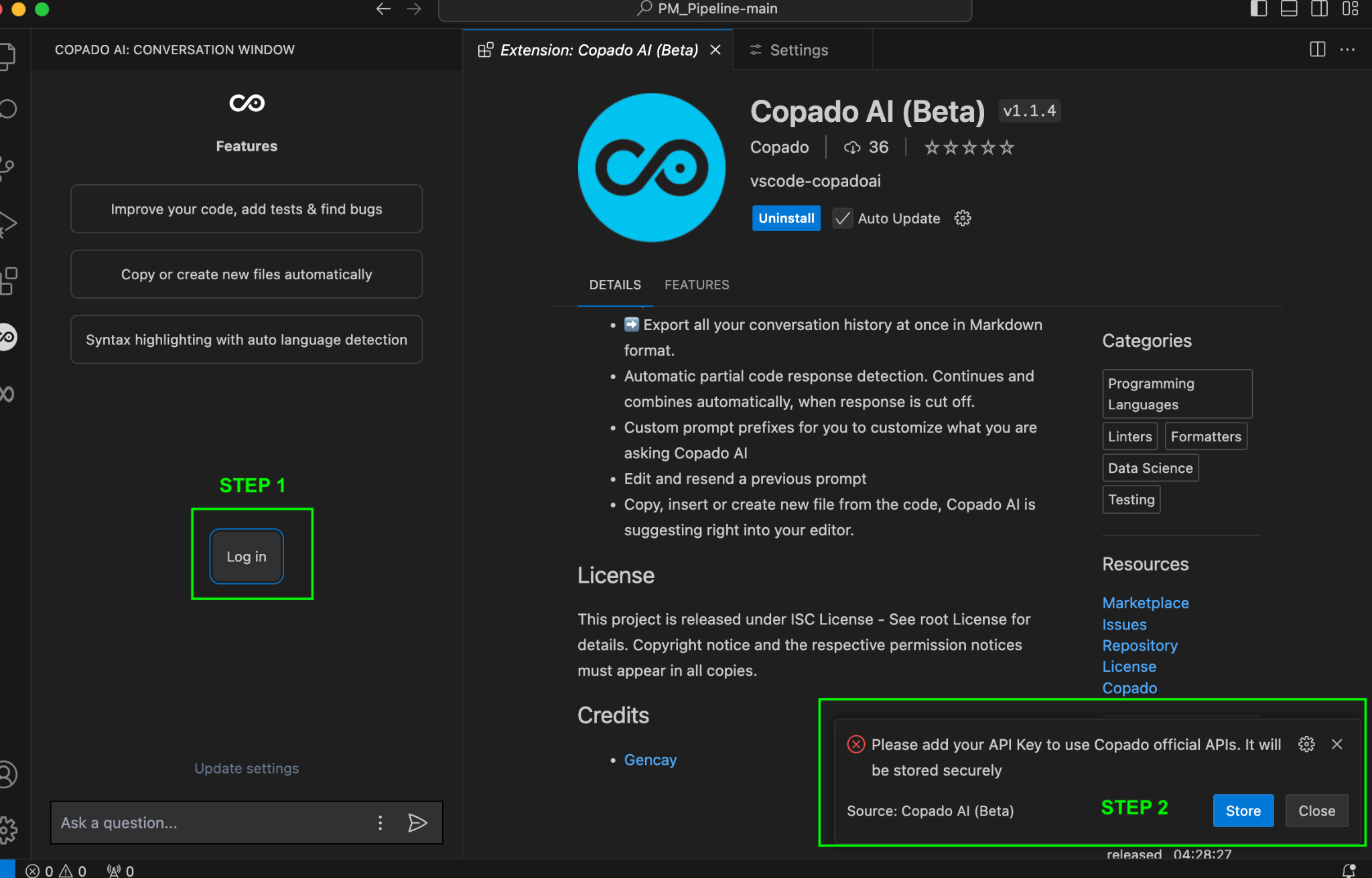Open editor more actions ellipsis

click(1347, 50)
